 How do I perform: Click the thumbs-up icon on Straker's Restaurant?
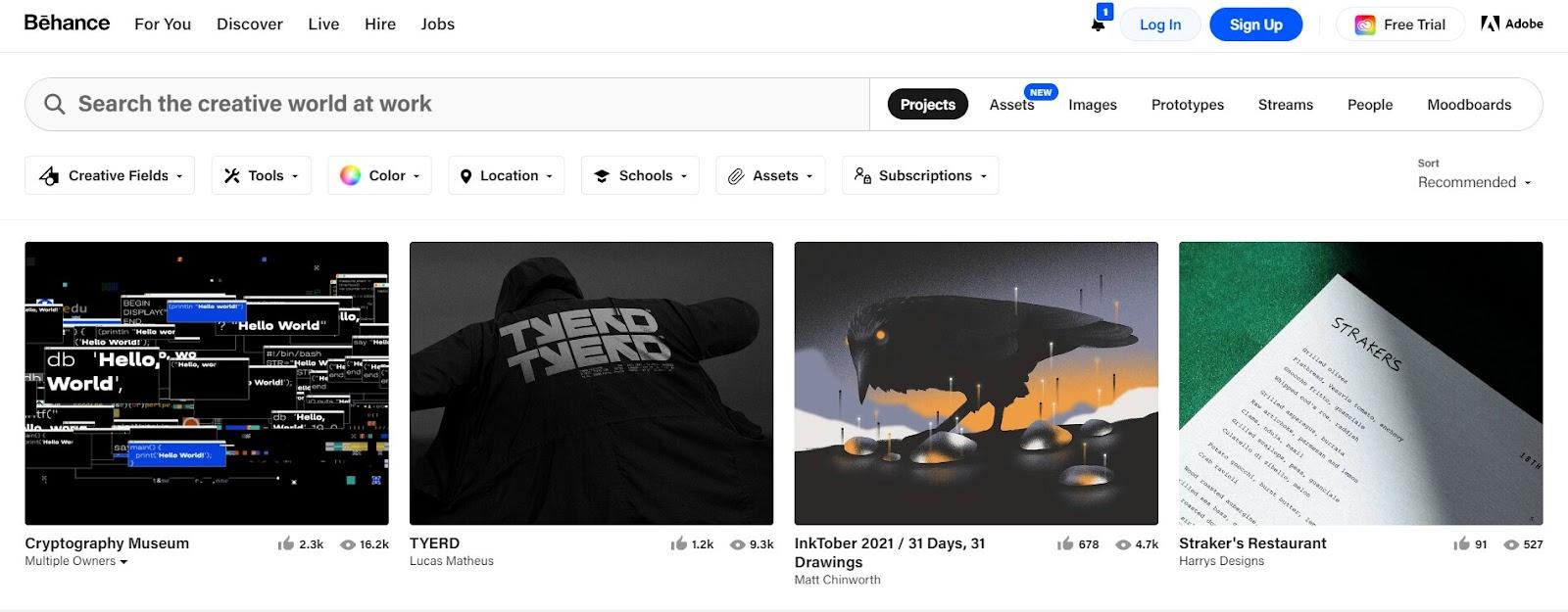coord(1461,544)
